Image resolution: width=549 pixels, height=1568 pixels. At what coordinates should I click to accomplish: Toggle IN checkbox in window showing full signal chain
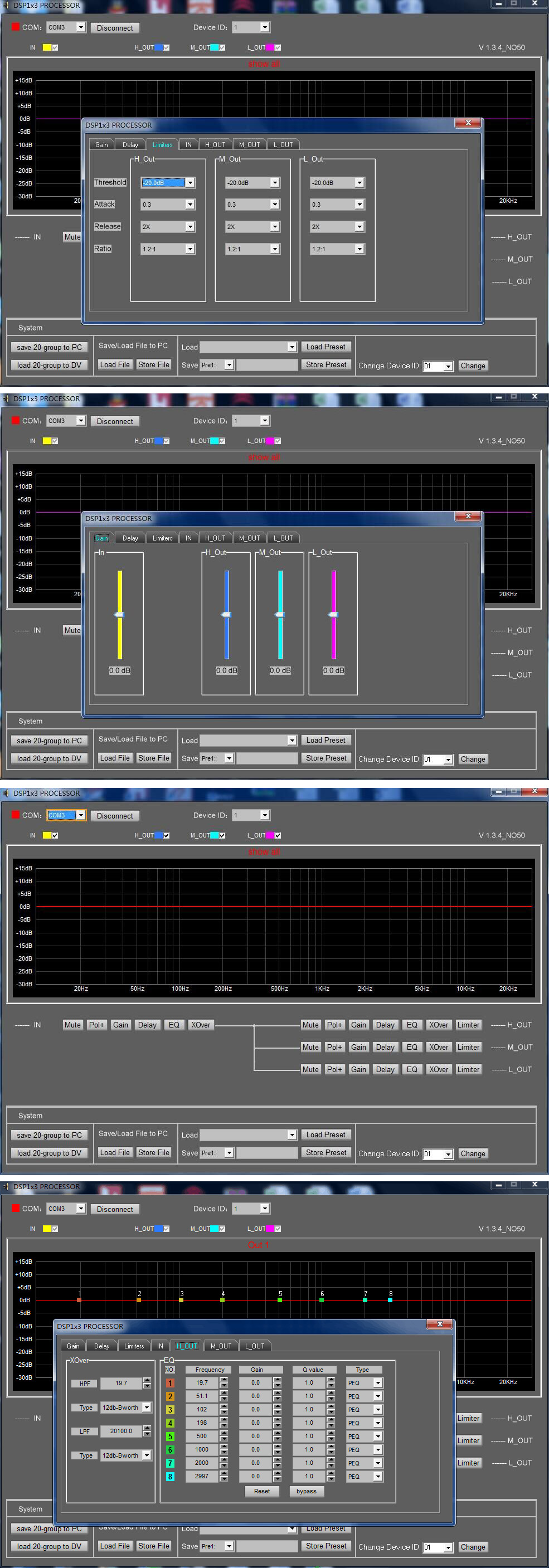[x=55, y=835]
